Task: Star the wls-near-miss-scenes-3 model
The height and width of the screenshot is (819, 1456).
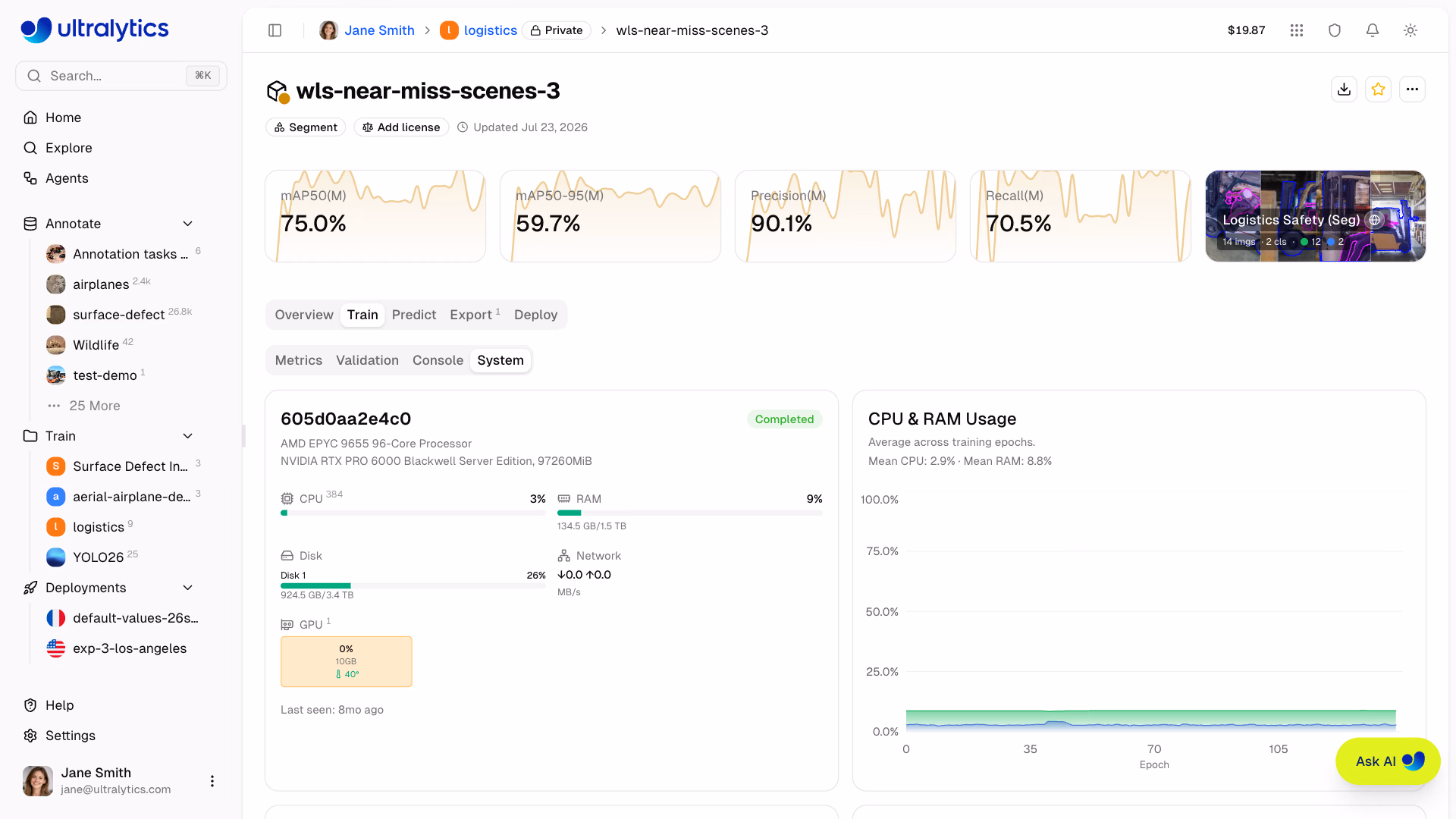Action: click(x=1379, y=89)
